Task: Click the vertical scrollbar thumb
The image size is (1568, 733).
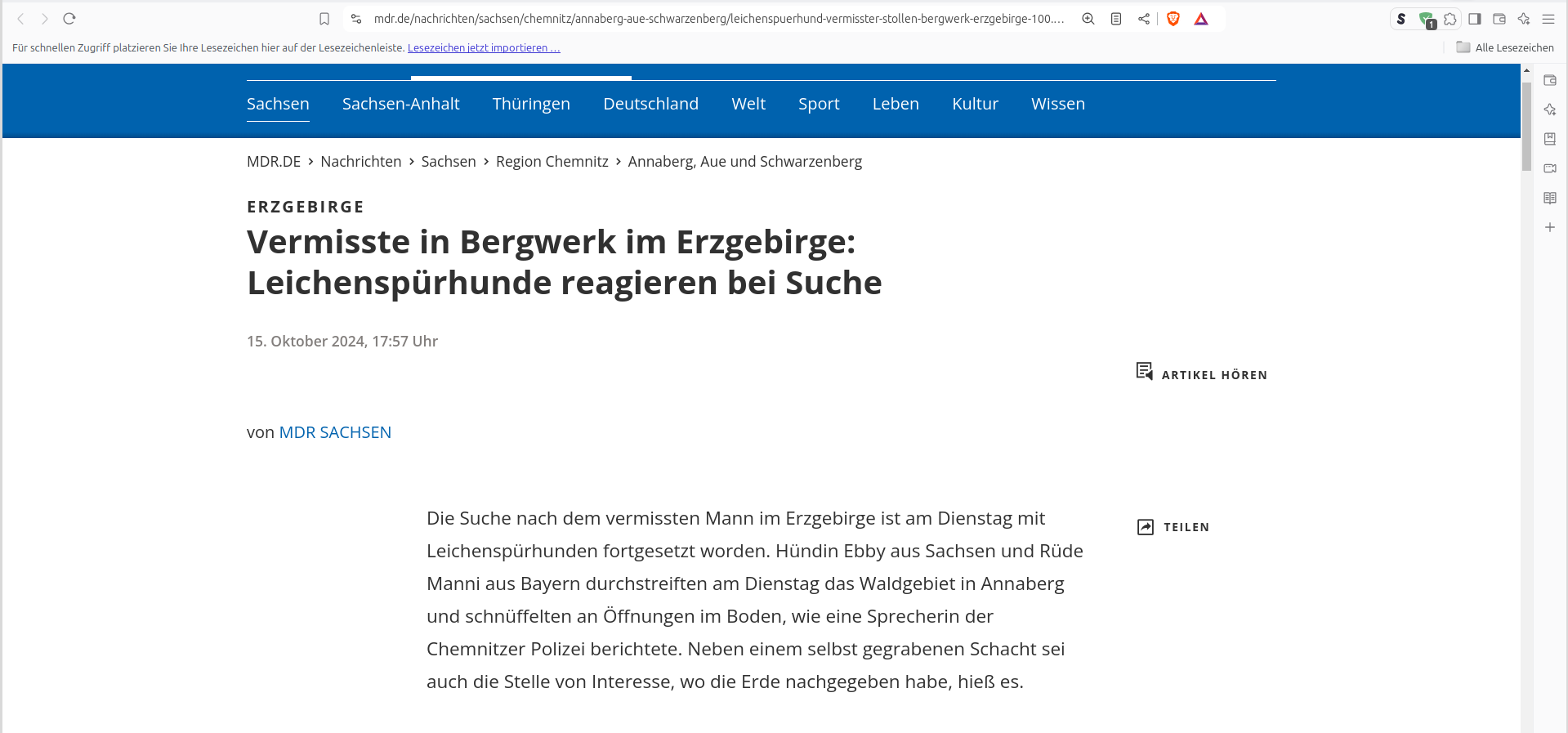Action: point(1526,126)
